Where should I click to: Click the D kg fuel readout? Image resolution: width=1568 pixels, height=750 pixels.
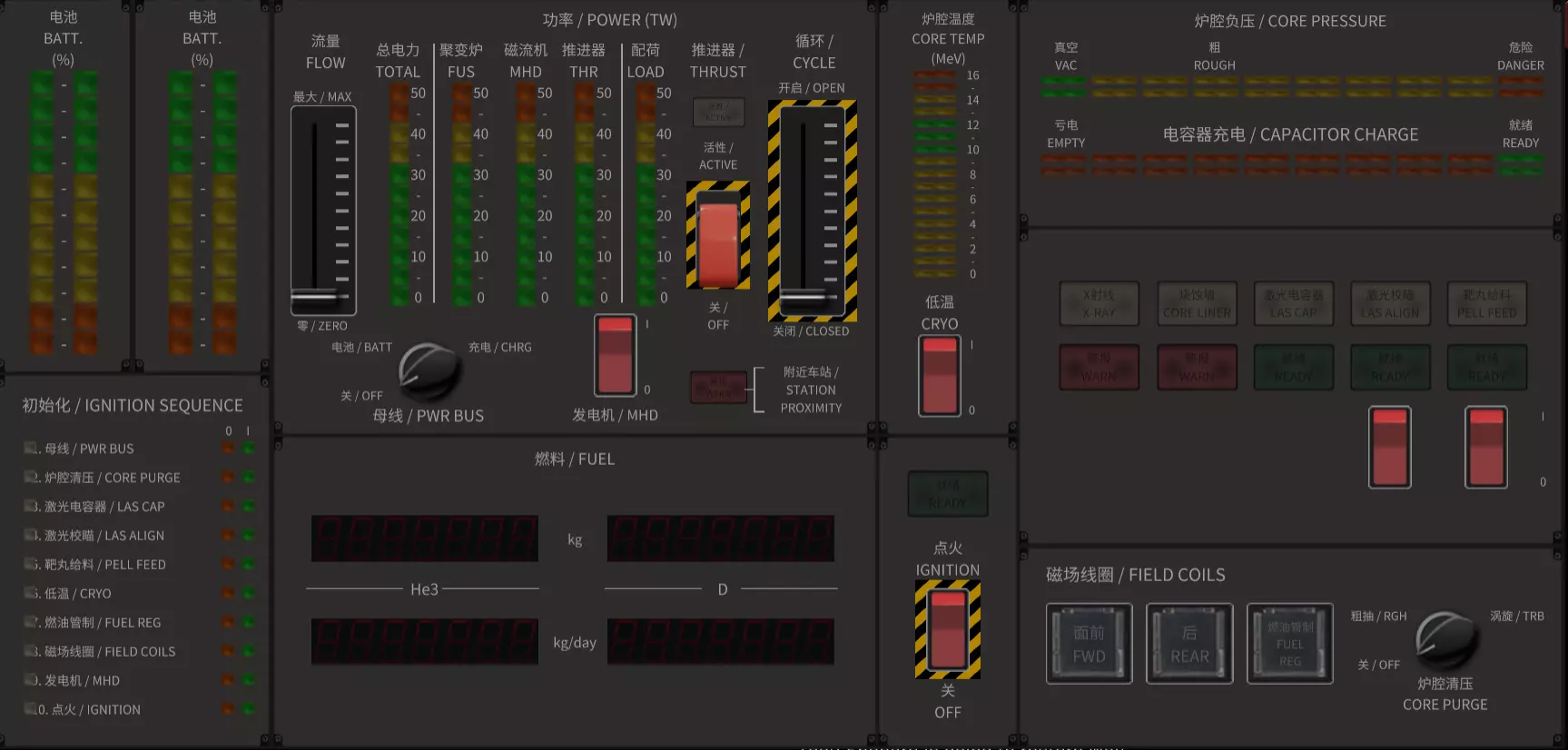(721, 539)
